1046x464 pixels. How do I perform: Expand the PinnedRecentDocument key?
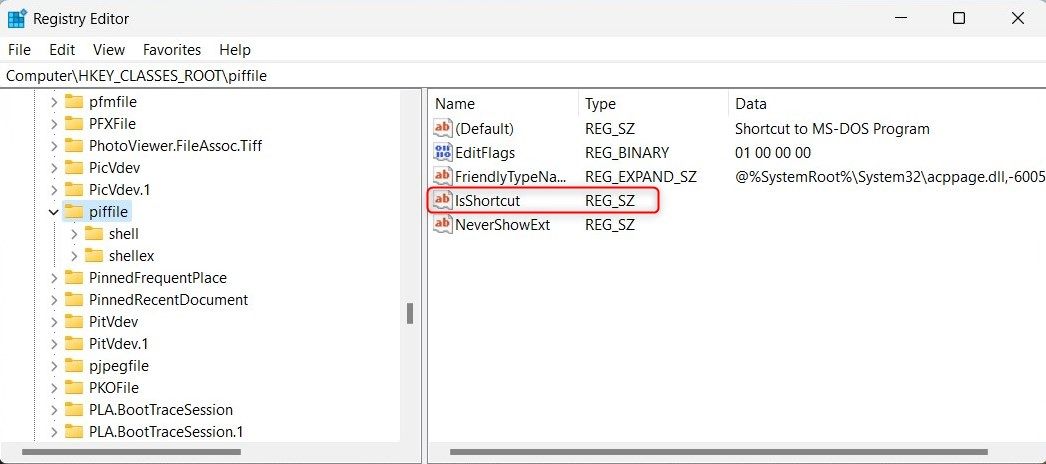tap(55, 300)
